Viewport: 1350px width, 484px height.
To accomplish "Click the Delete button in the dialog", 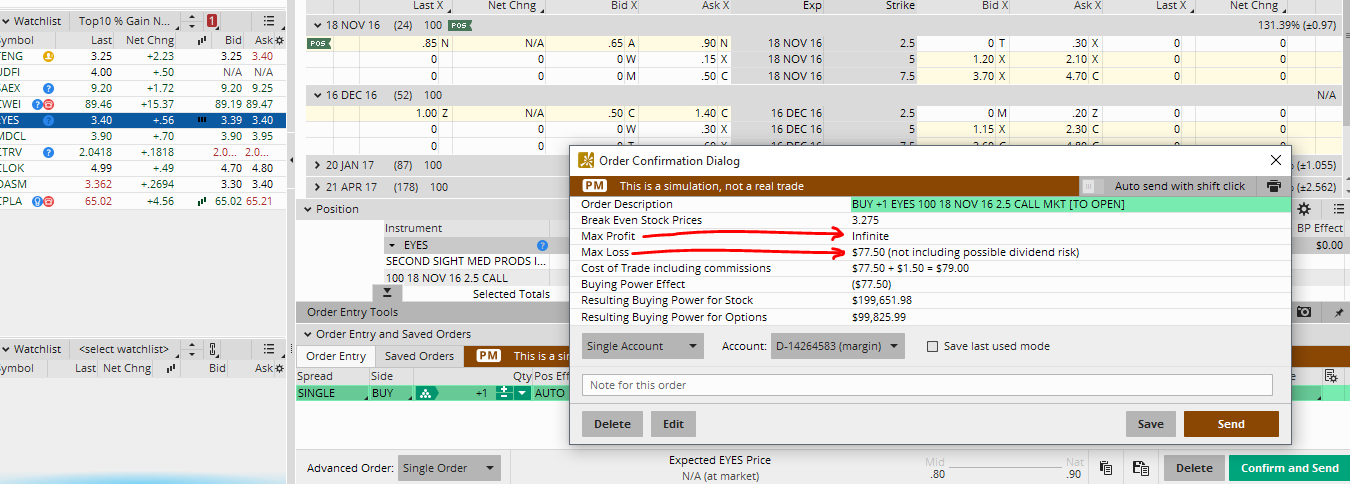I will coord(612,424).
